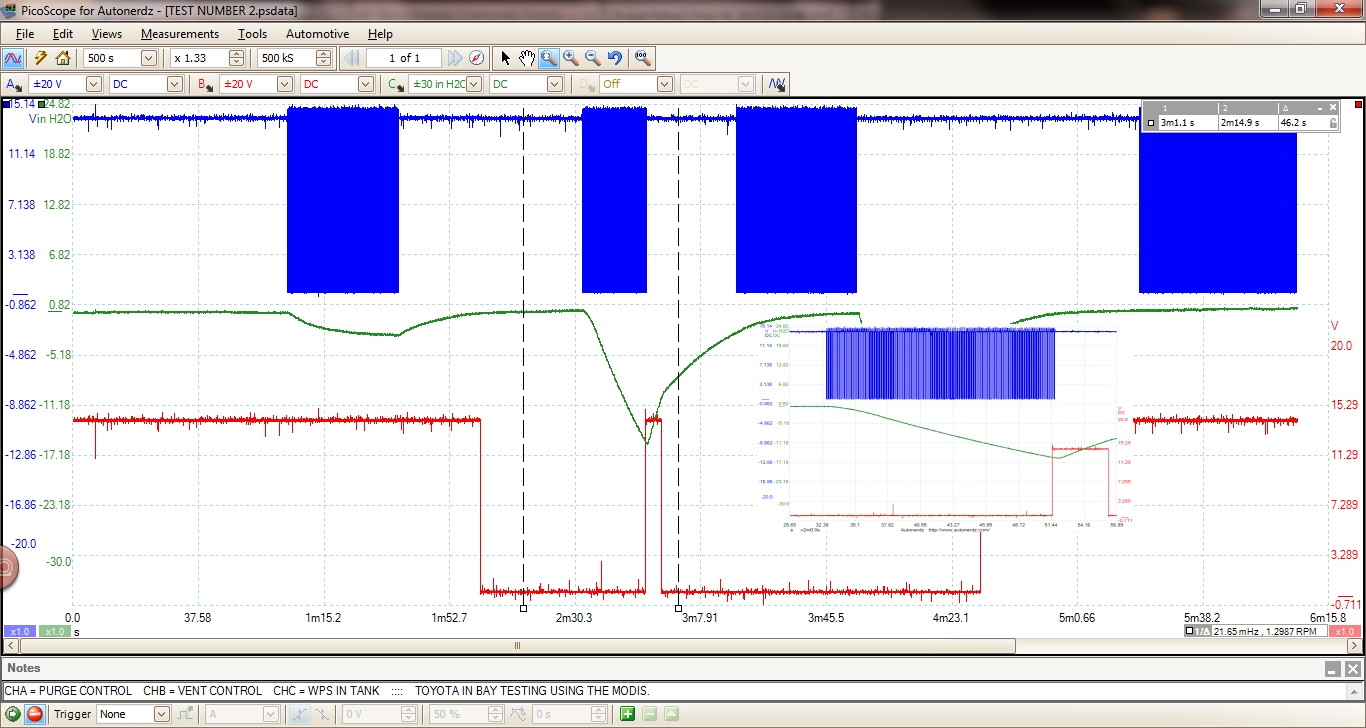Click the ruler 1 value 3m1.1 s

(1179, 123)
